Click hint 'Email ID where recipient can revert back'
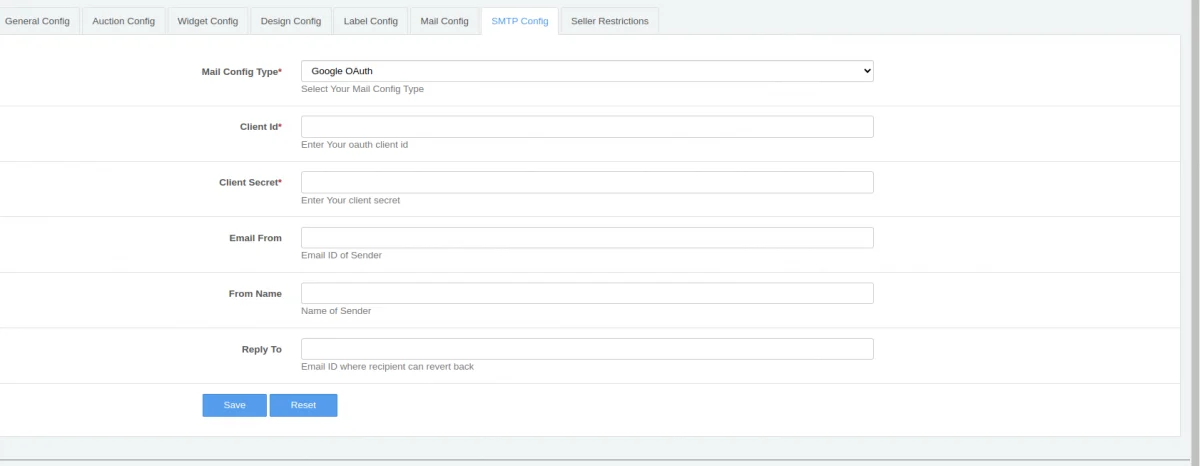1200x466 pixels. [x=387, y=366]
